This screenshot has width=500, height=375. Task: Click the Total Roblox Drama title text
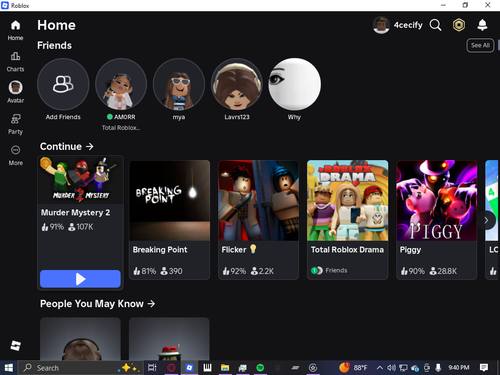click(347, 250)
